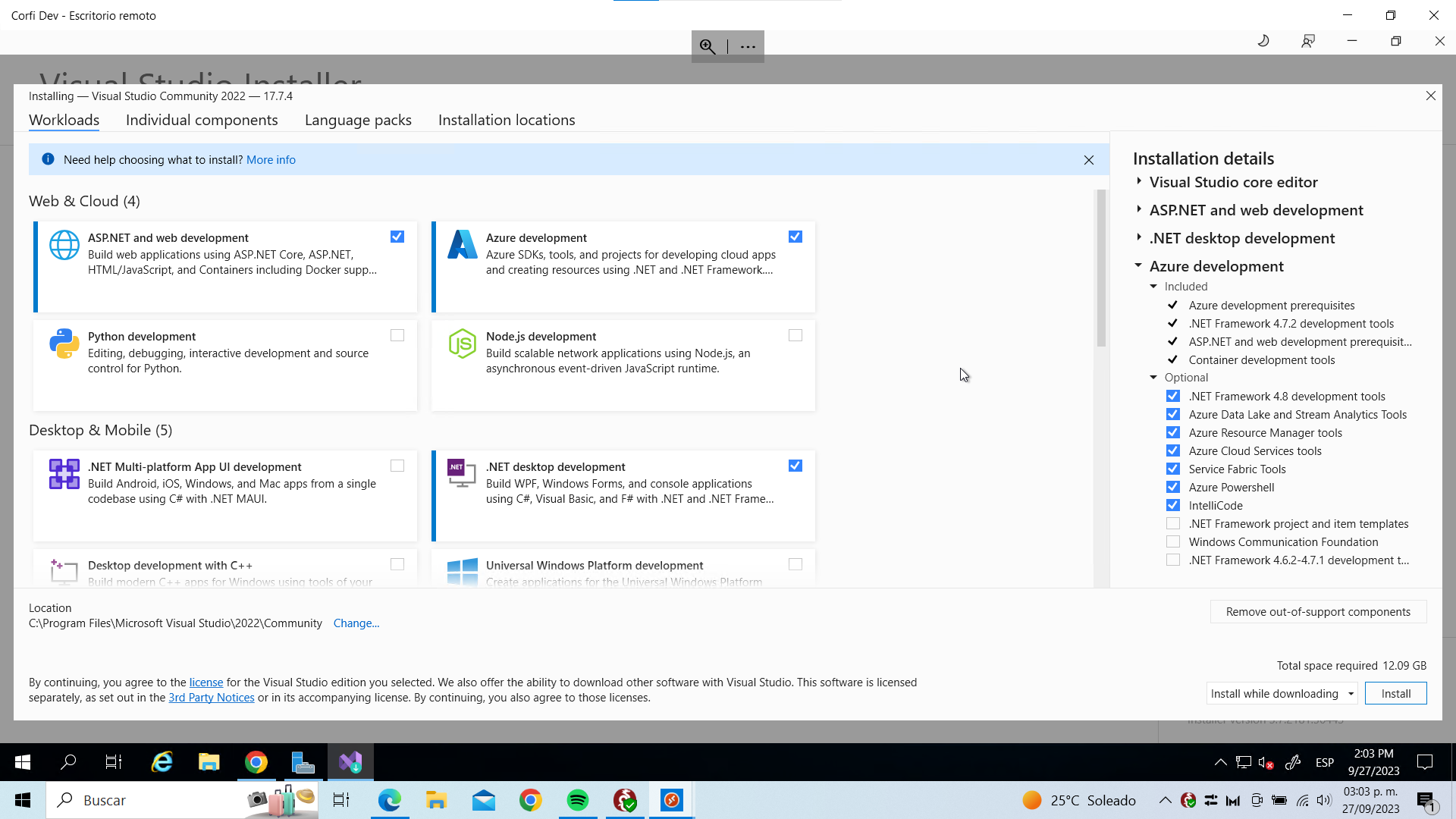Click the .NET desktop development icon
1456x819 pixels.
tap(462, 473)
